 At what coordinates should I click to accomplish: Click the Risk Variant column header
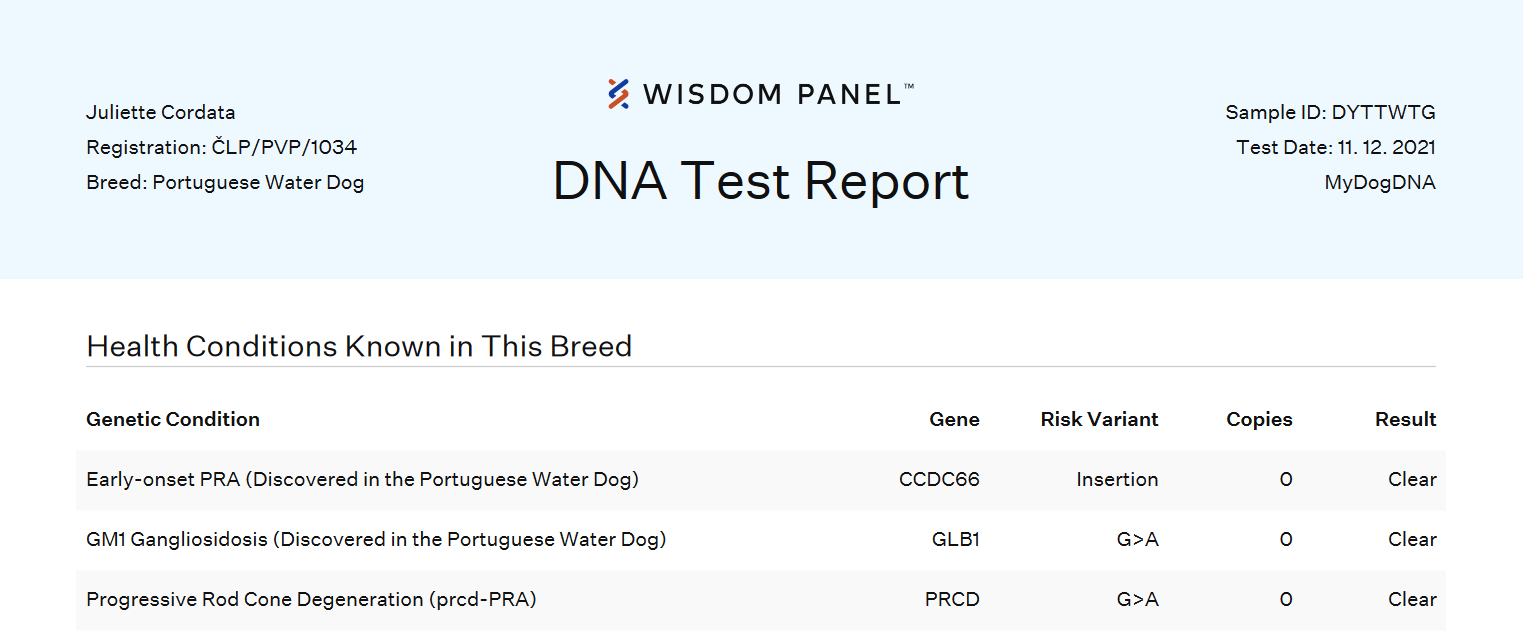(1099, 419)
